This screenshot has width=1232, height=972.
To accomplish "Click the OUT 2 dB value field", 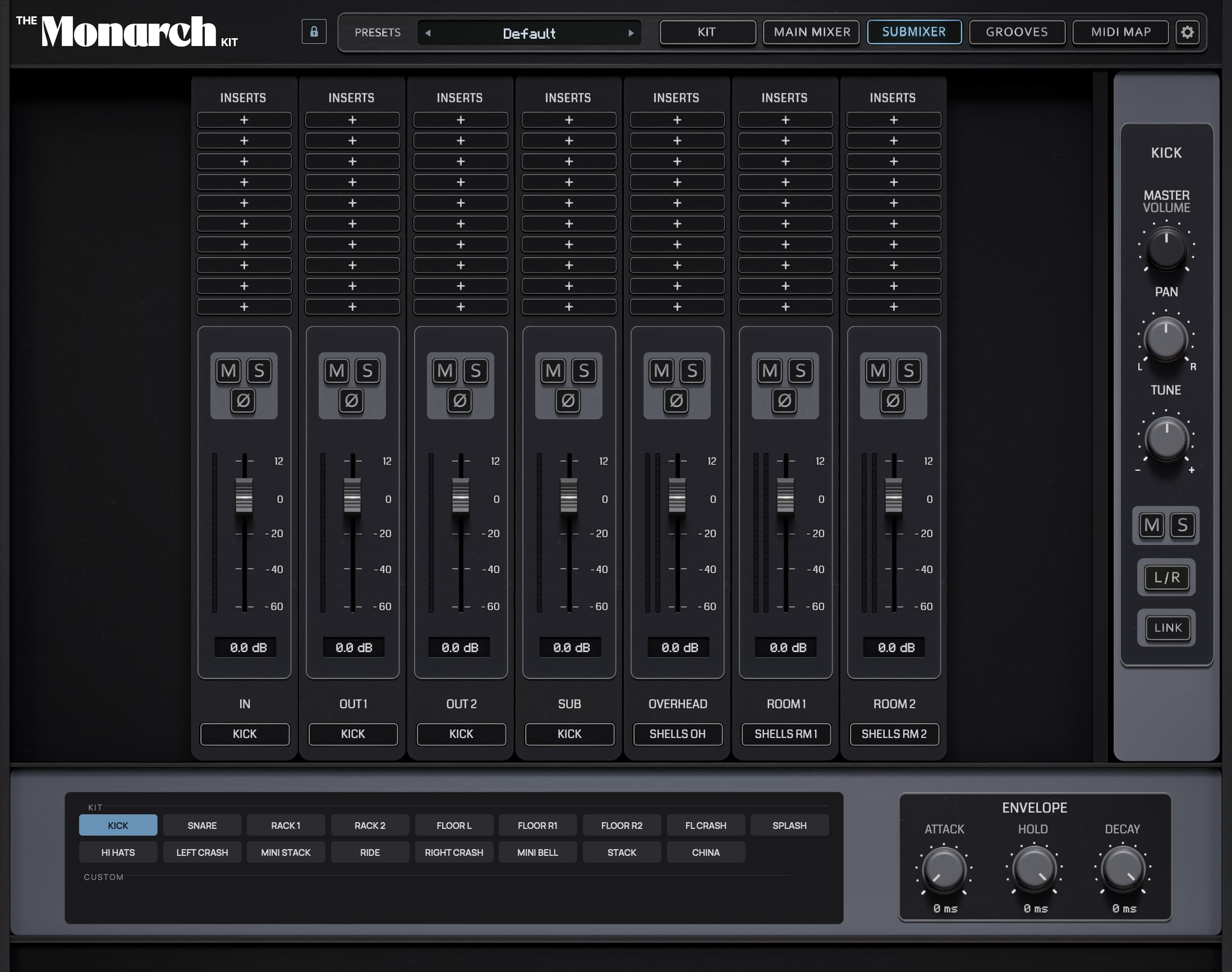I will [x=459, y=648].
